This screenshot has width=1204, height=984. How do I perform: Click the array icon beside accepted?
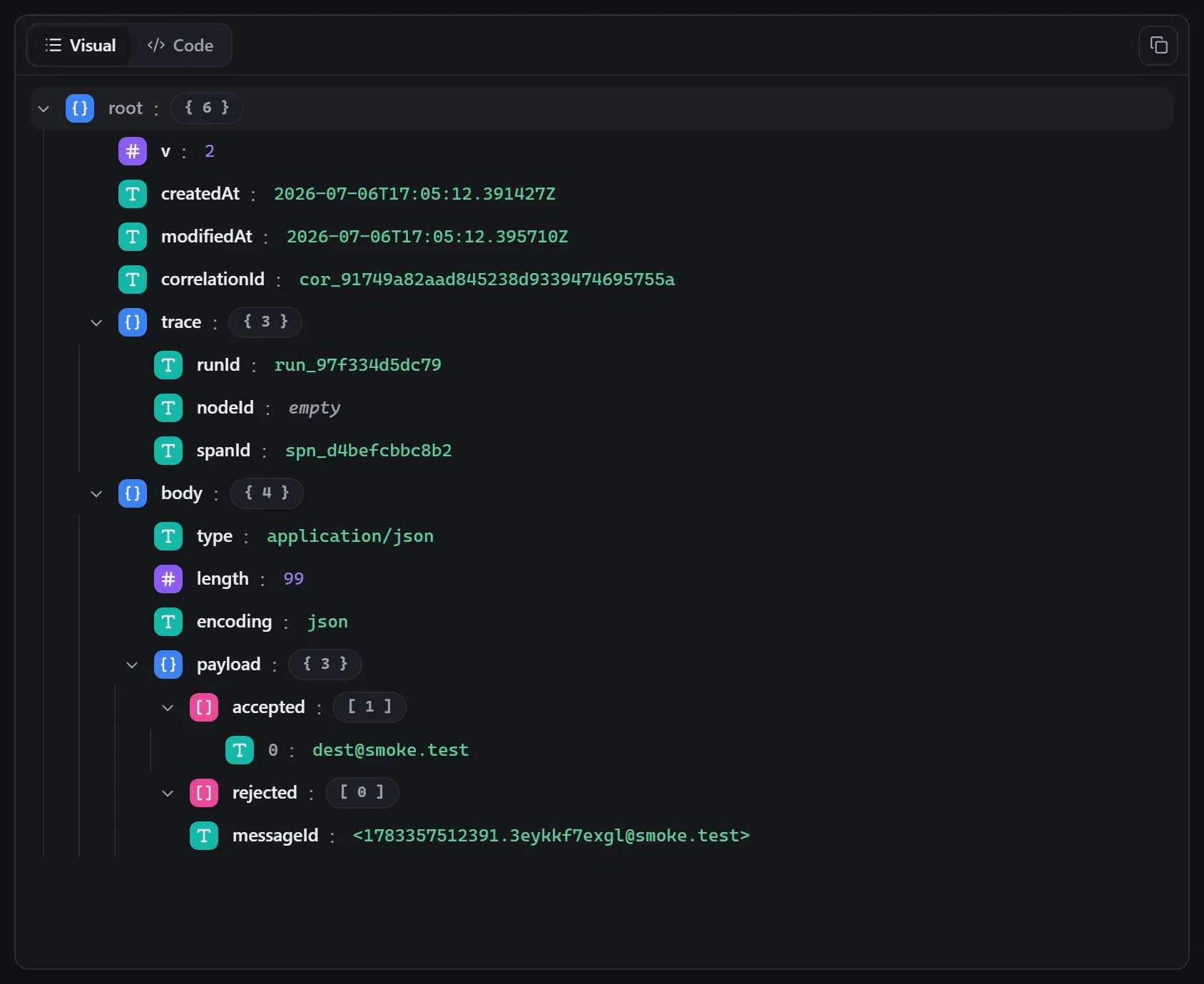[x=204, y=707]
